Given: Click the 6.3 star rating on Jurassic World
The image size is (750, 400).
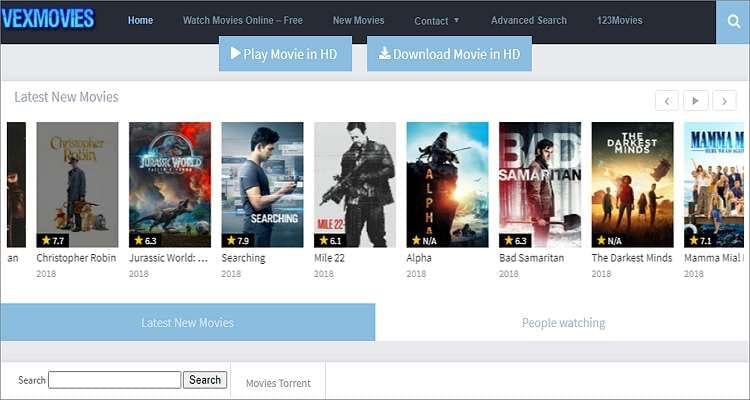Looking at the screenshot, I should click(145, 240).
